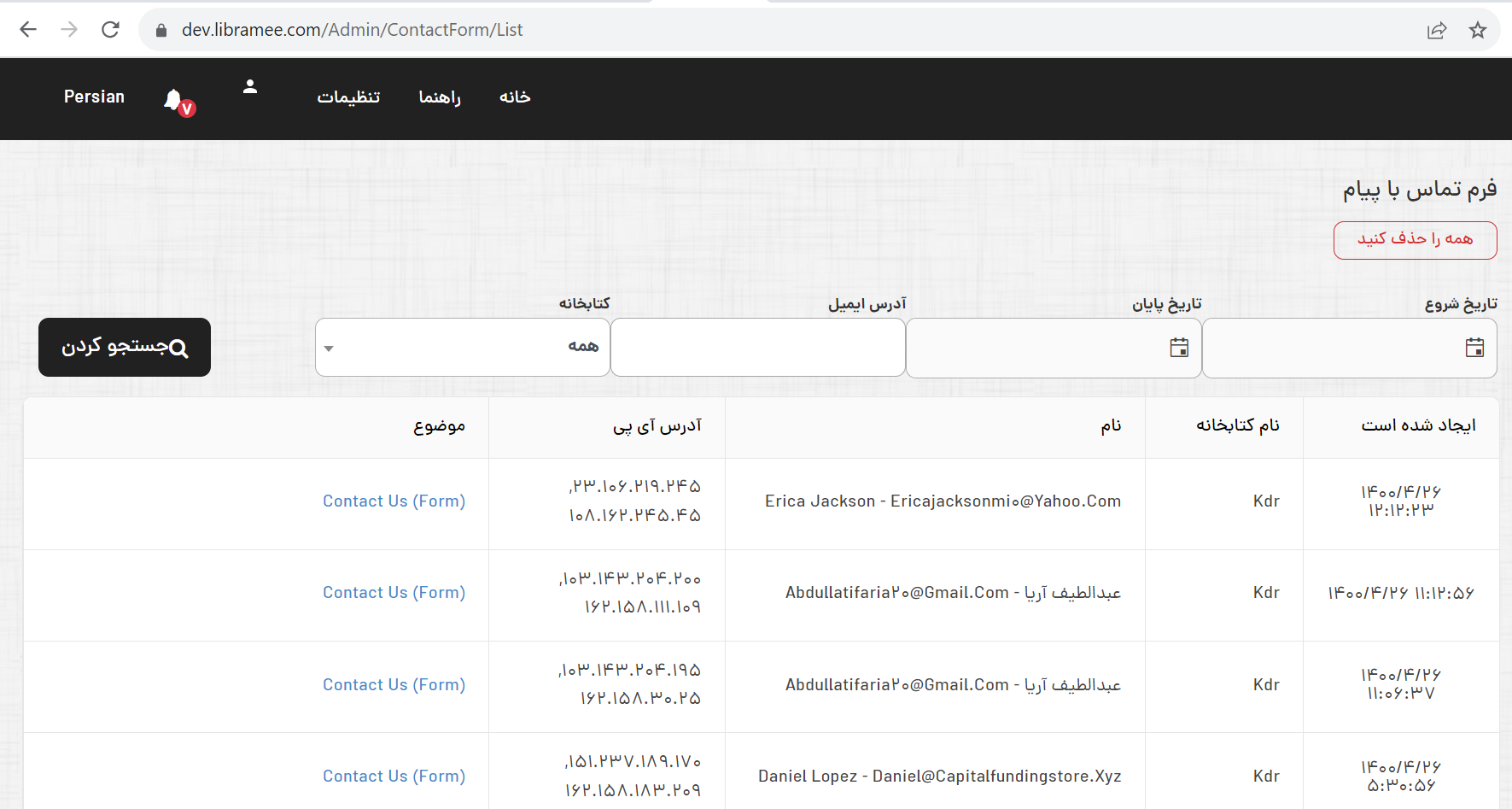Click inside the آدرس ایمیل input field
Image resolution: width=1512 pixels, height=809 pixels.
coord(757,348)
